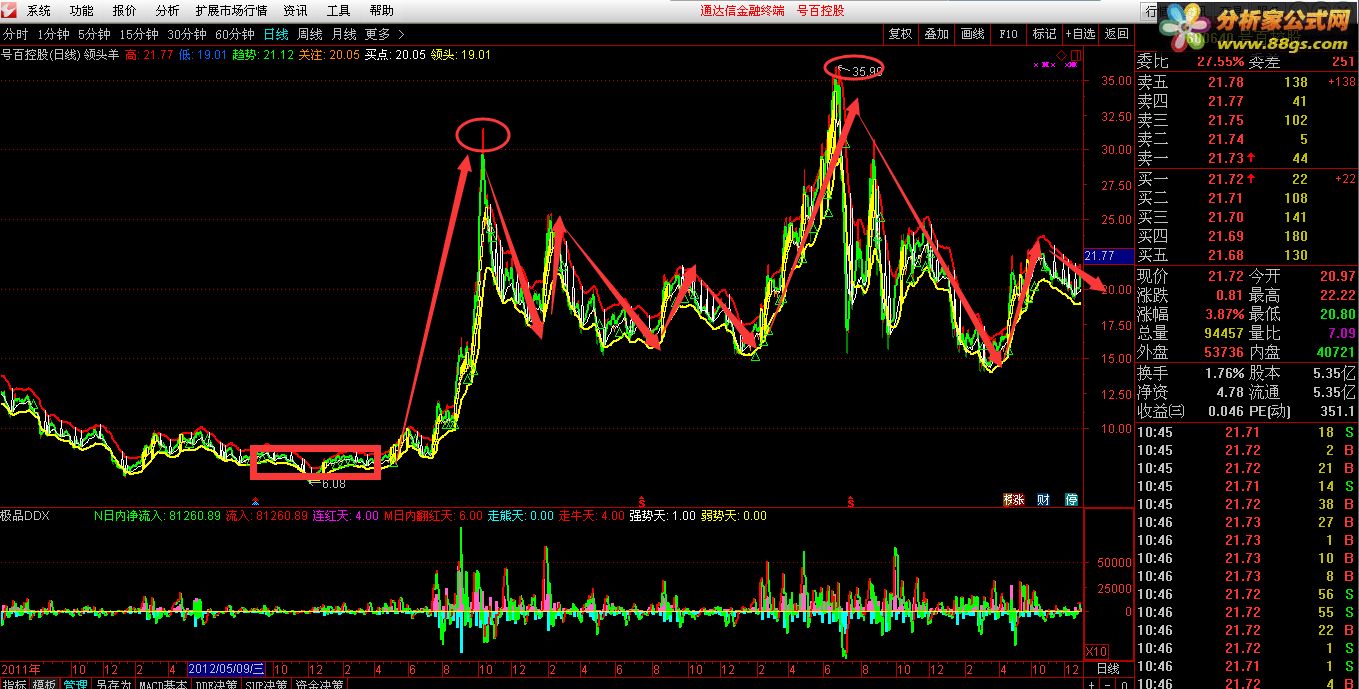The width and height of the screenshot is (1359, 689).
Task: Click the 移涨 marker badge
Action: pyautogui.click(x=1014, y=499)
